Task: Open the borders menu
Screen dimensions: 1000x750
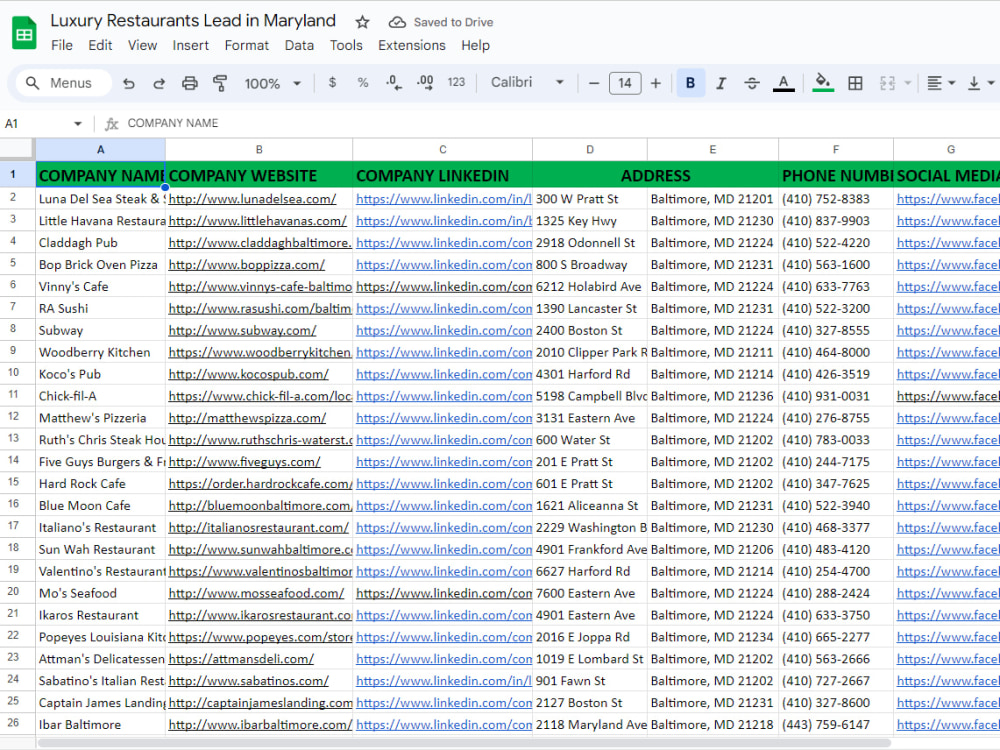Action: click(x=855, y=83)
